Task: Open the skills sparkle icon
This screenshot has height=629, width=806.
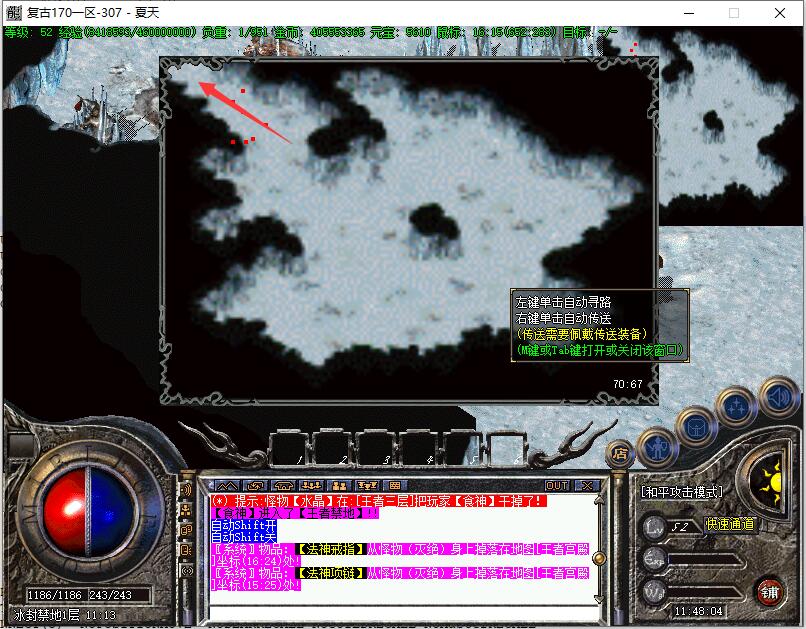Action: click(x=737, y=407)
